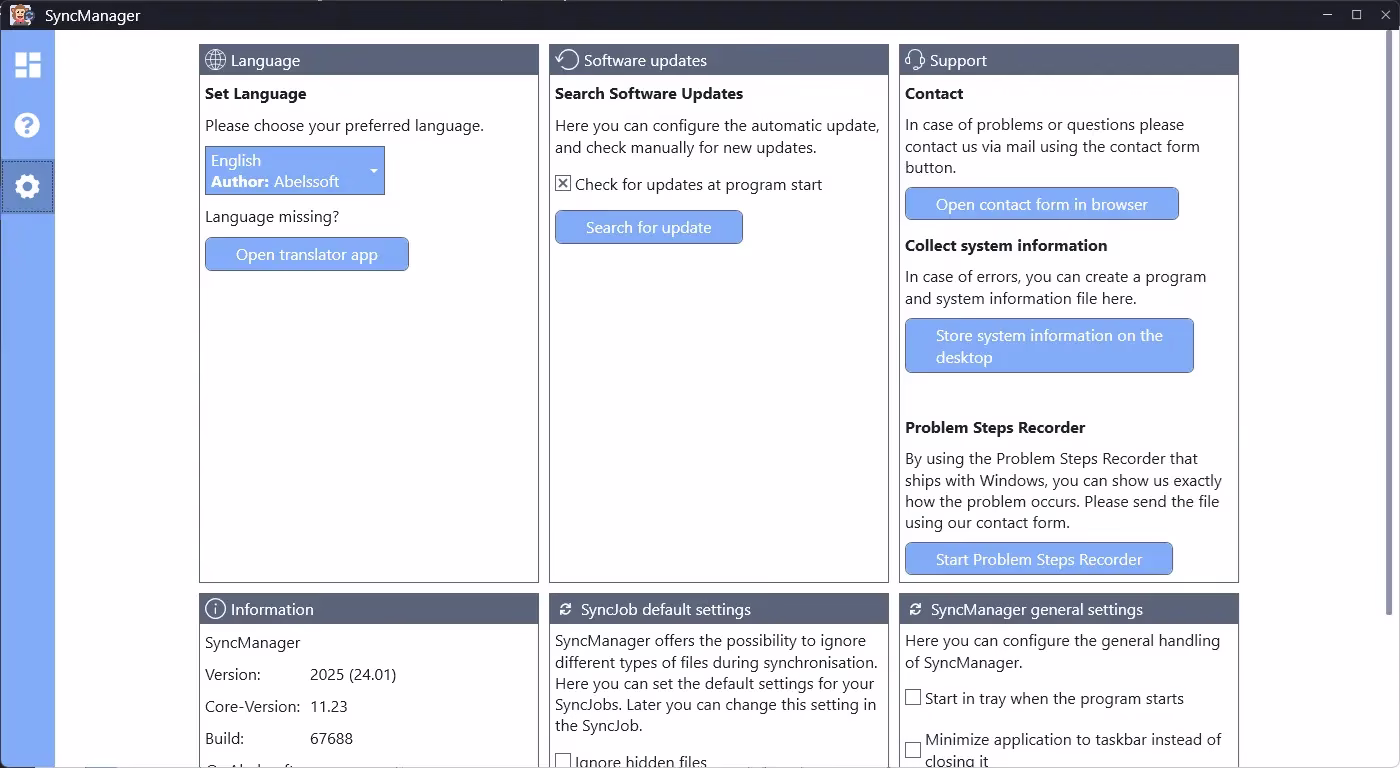Click the SyncJob default settings sync icon
Image resolution: width=1400 pixels, height=768 pixels.
[566, 609]
